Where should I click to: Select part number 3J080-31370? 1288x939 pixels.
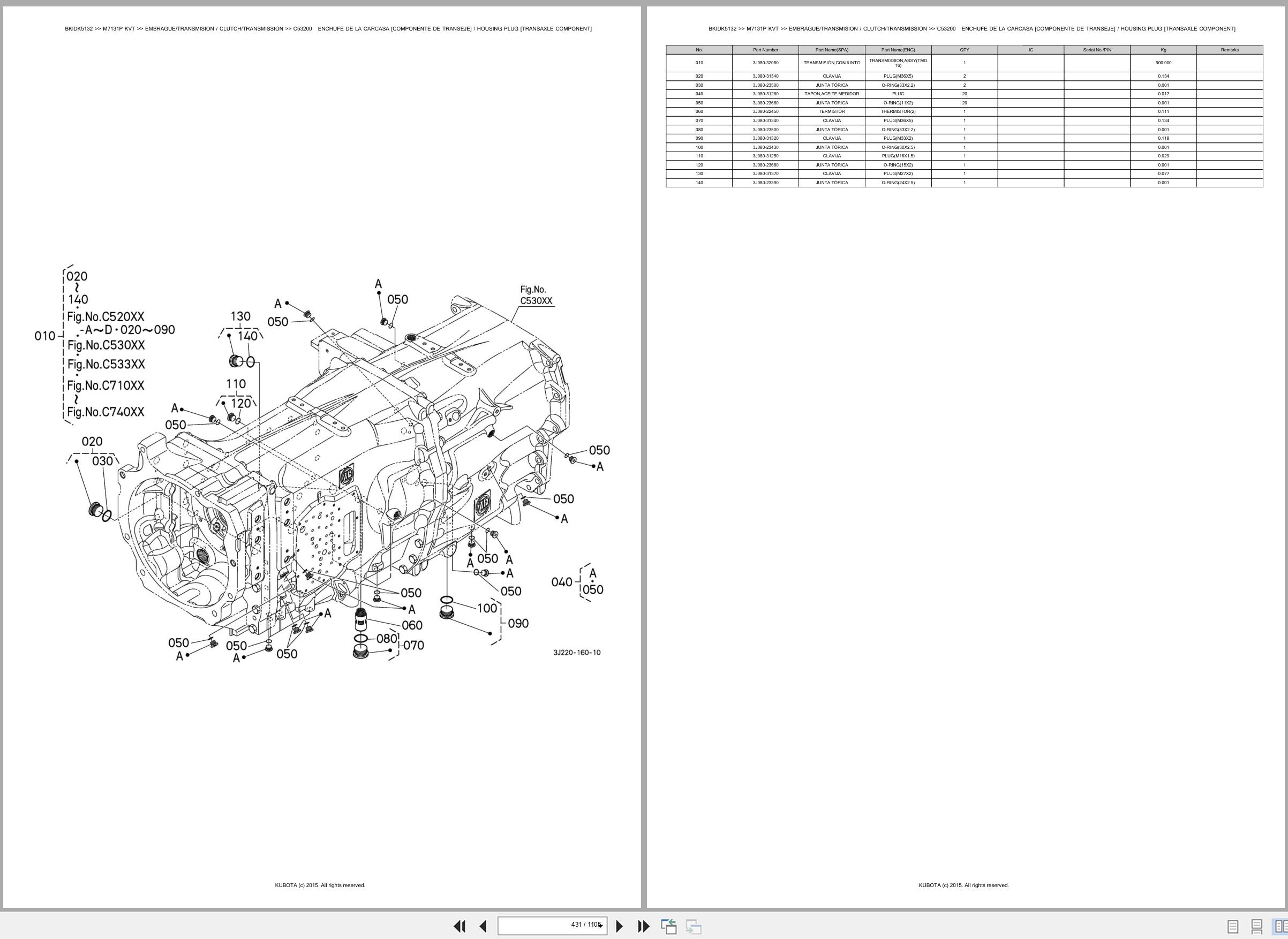tap(765, 173)
